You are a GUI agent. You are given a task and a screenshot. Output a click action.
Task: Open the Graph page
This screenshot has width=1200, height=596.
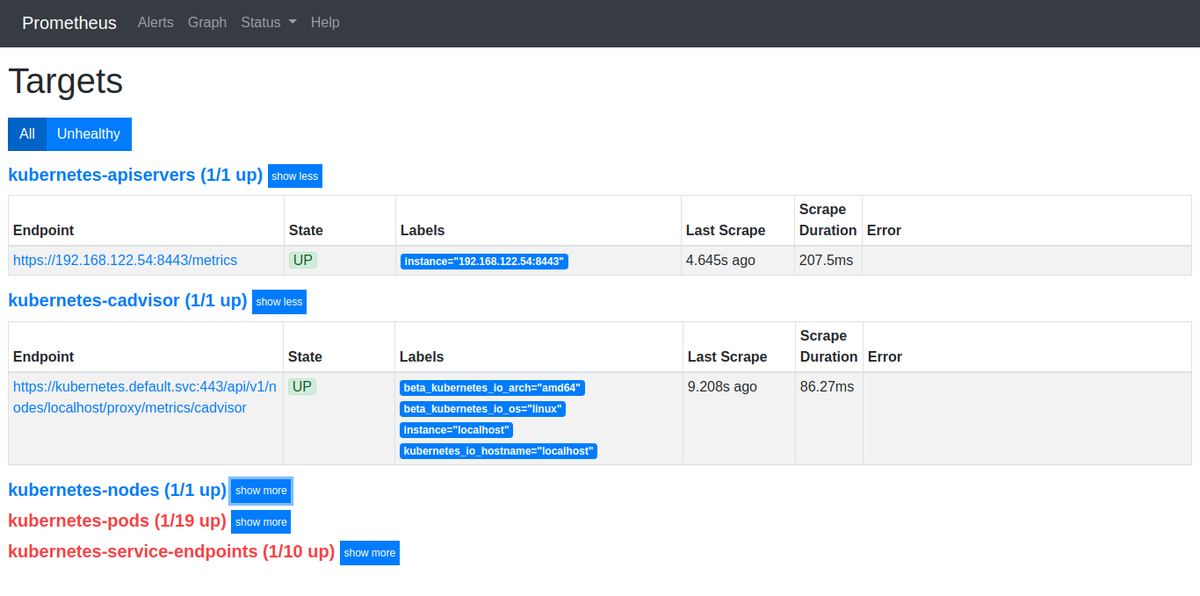click(x=207, y=22)
